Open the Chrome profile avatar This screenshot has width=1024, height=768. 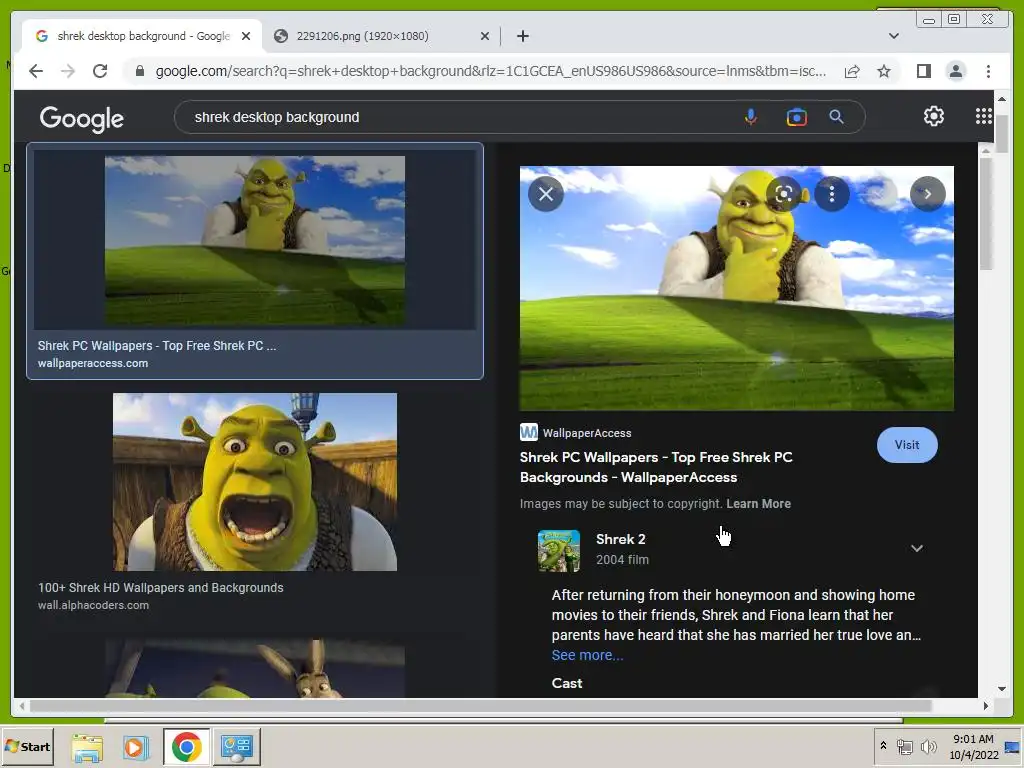955,71
